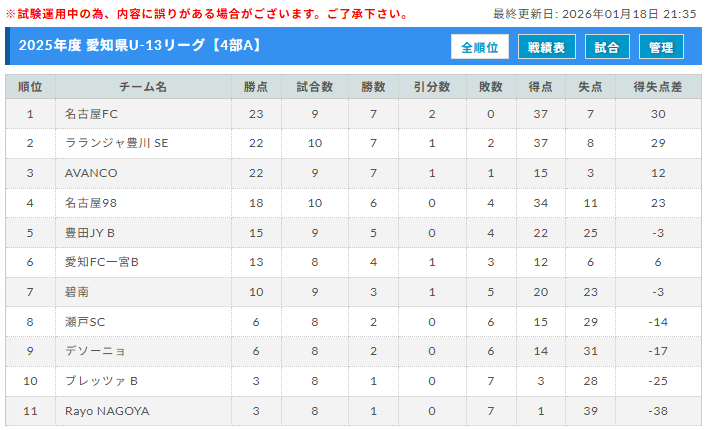709x430 pixels.
Task: Click the 名古屋FC team name
Action: (91, 114)
